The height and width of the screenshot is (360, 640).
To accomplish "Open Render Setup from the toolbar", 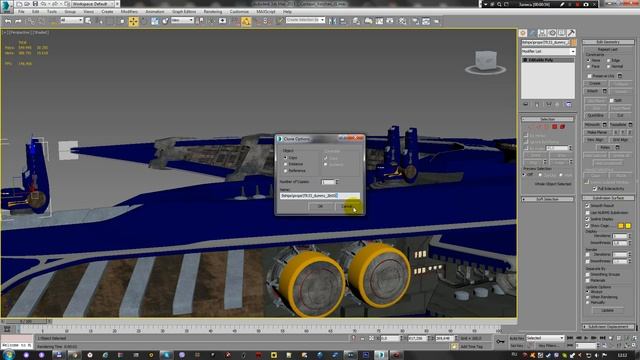I will tap(415, 21).
